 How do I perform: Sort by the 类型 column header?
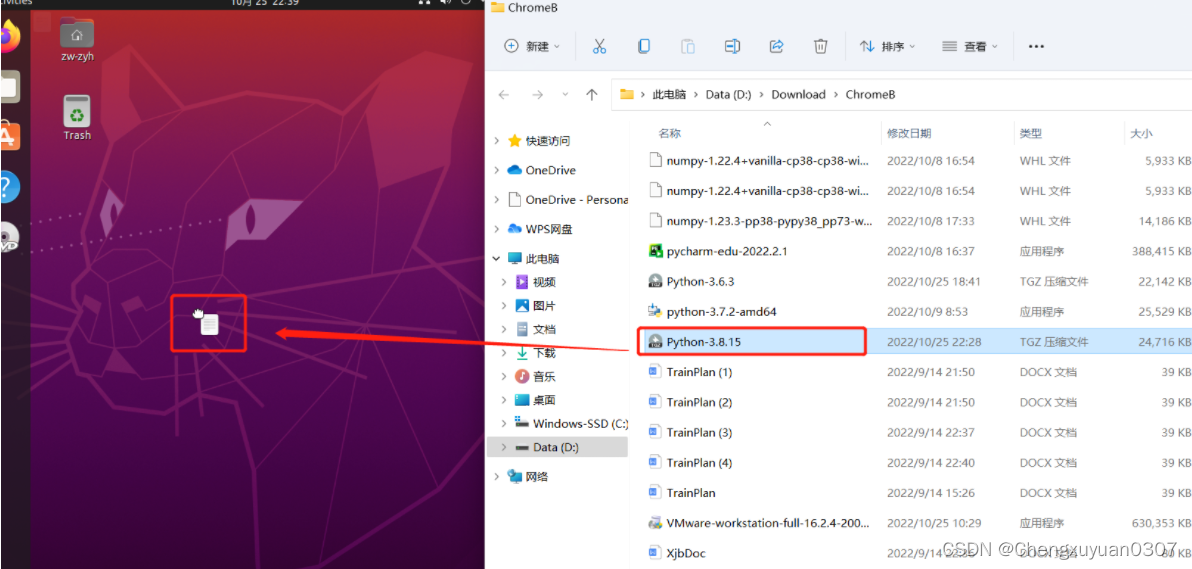[1031, 133]
